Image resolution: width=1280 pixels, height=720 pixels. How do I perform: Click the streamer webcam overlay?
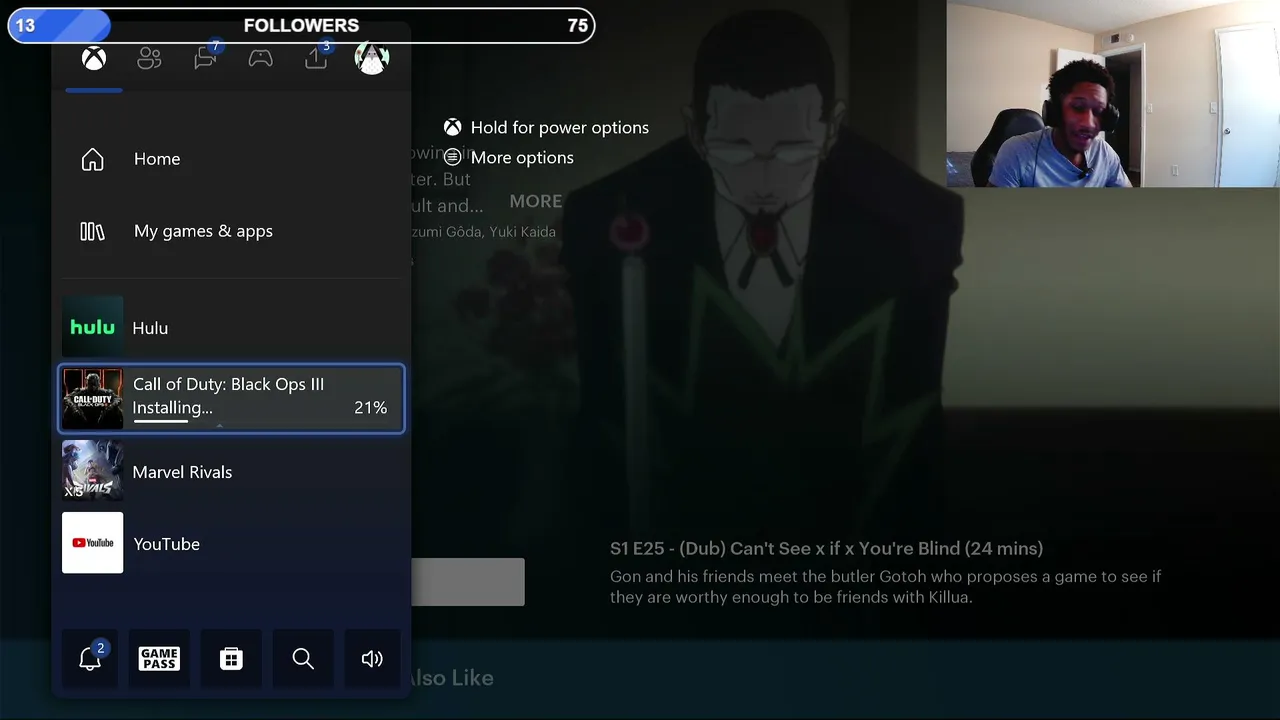[1113, 94]
